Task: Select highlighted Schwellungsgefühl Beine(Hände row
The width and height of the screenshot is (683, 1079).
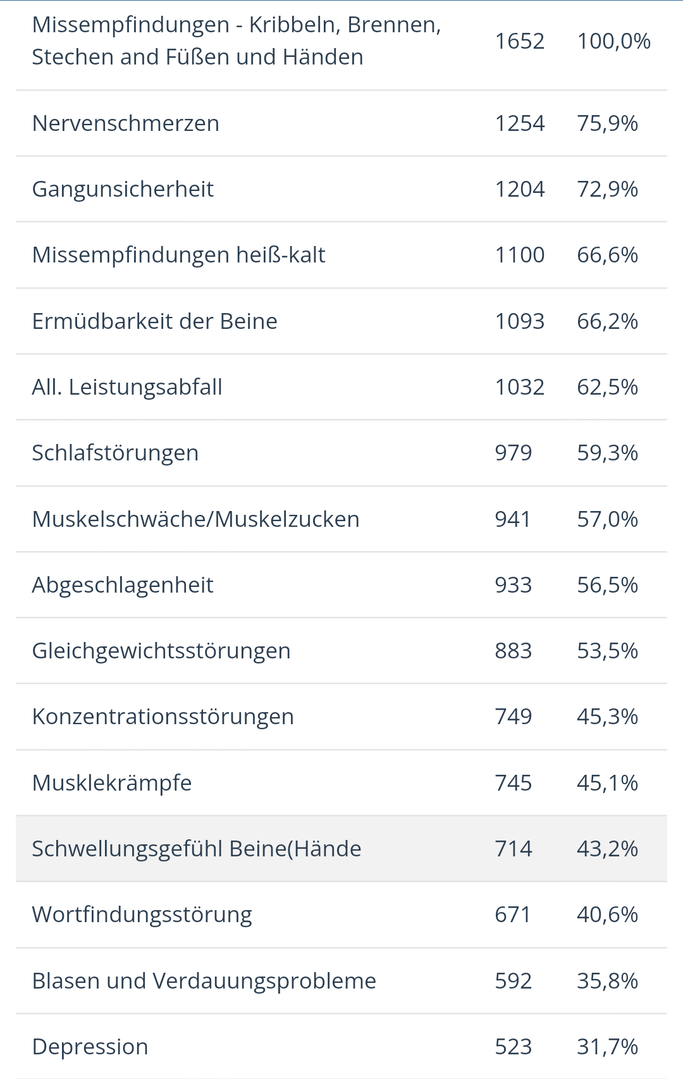Action: point(196,849)
